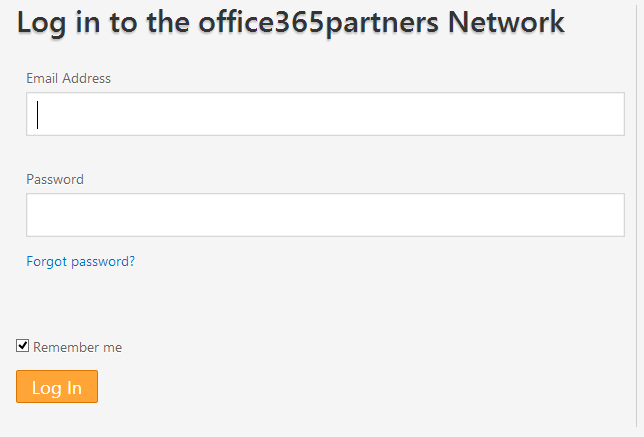Viewport: 644px width, 437px height.
Task: Click the text box below the Password label
Action: tap(325, 215)
